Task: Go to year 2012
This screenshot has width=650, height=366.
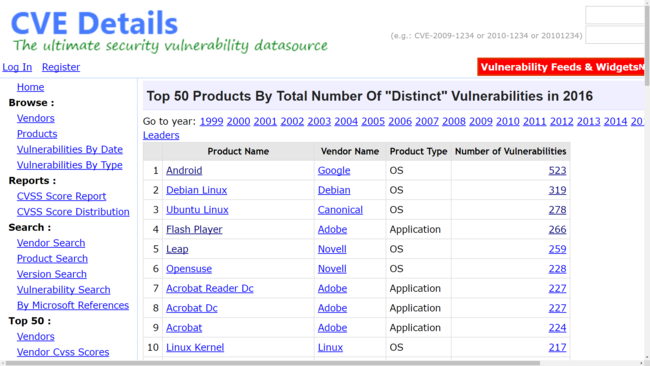Action: [562, 121]
